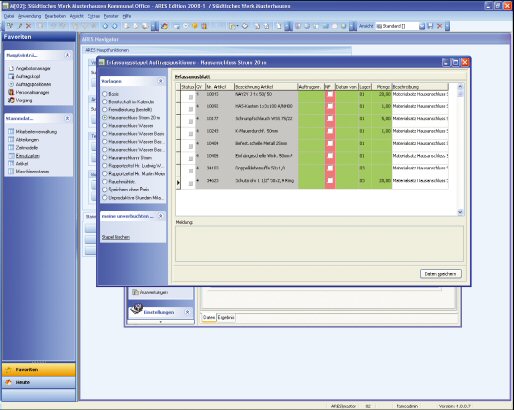Click the red X delete icon in left toolbar
This screenshot has width=514, height=410.
pyautogui.click(x=29, y=26)
